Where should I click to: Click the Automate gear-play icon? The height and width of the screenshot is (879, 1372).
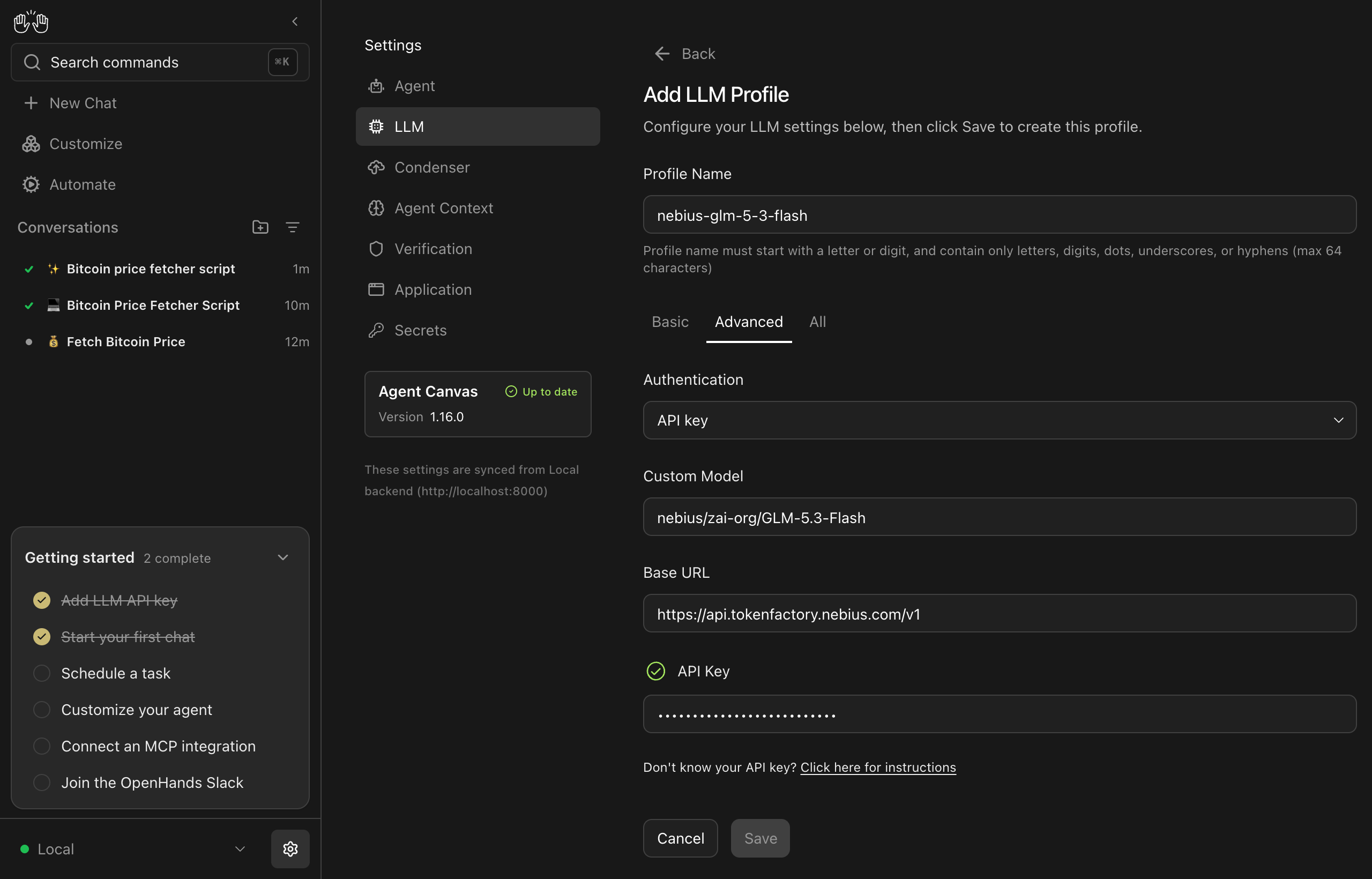coord(31,184)
